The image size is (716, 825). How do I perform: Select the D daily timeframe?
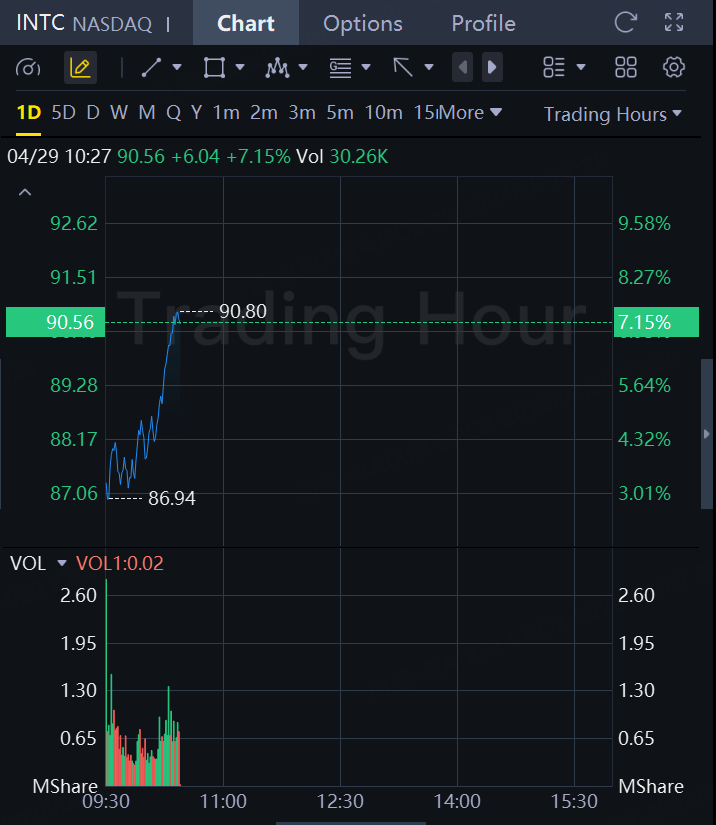93,113
